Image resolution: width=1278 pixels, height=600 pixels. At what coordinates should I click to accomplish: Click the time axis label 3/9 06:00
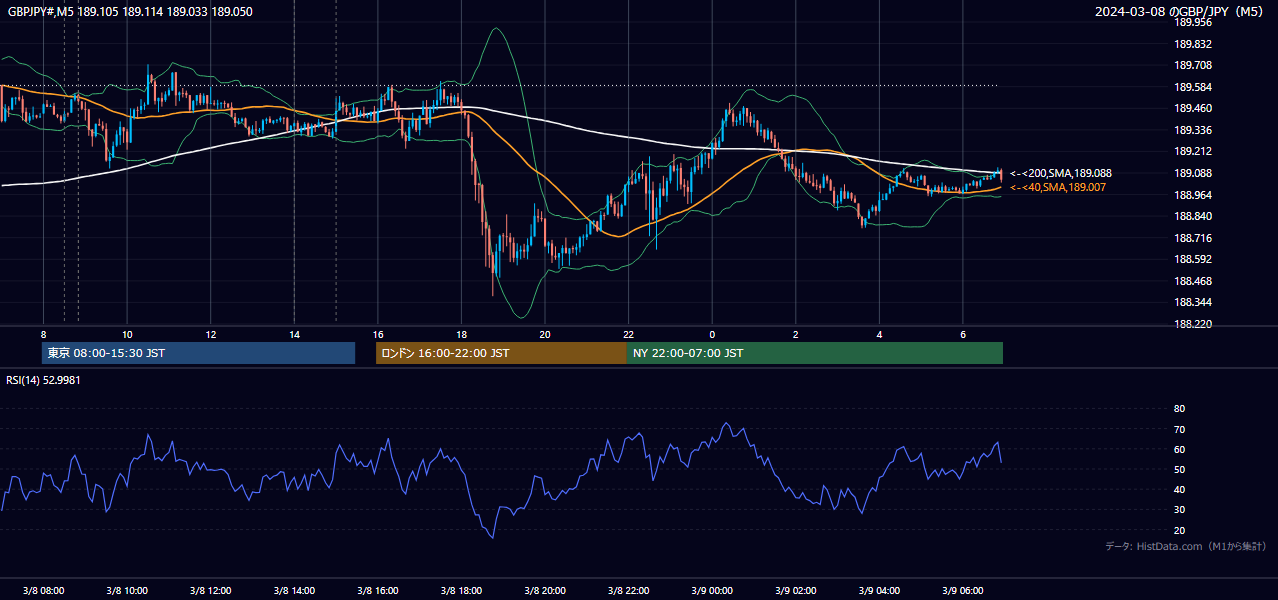point(963,590)
